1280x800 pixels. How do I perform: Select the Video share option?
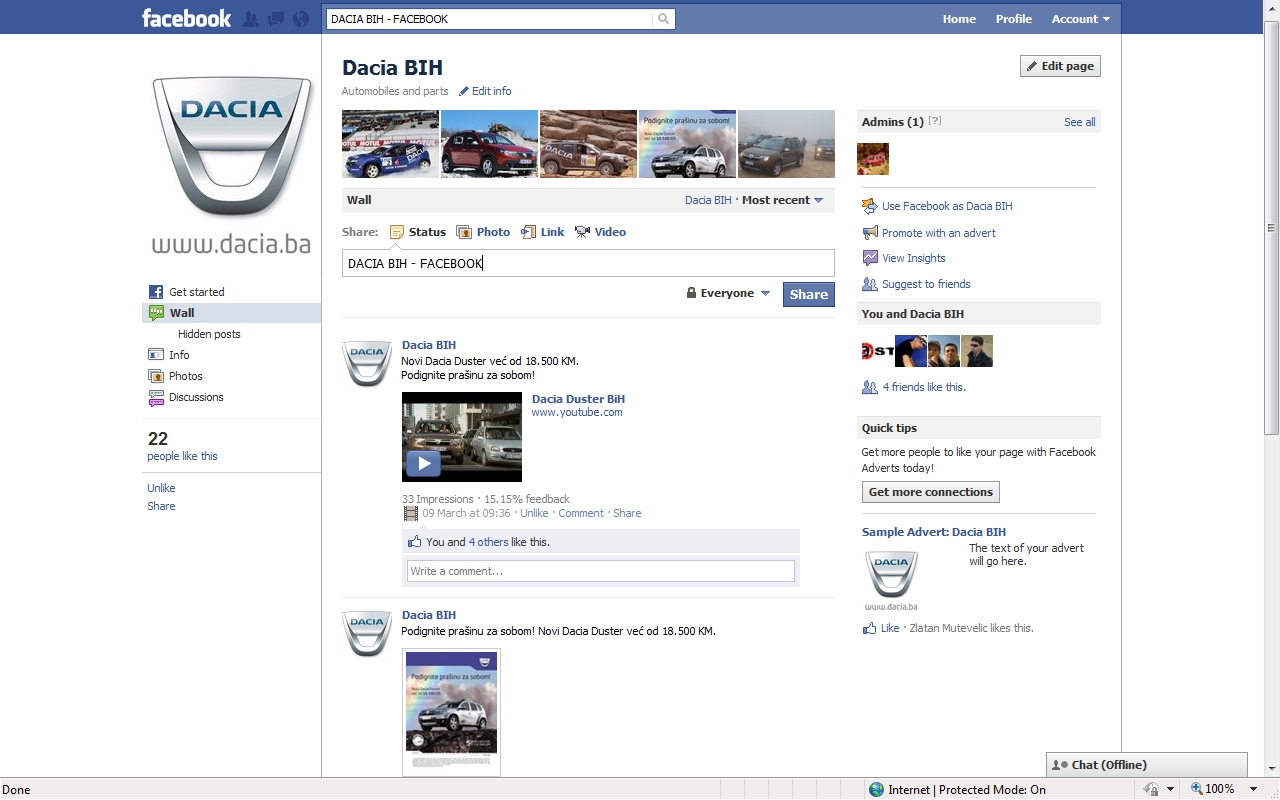[600, 232]
